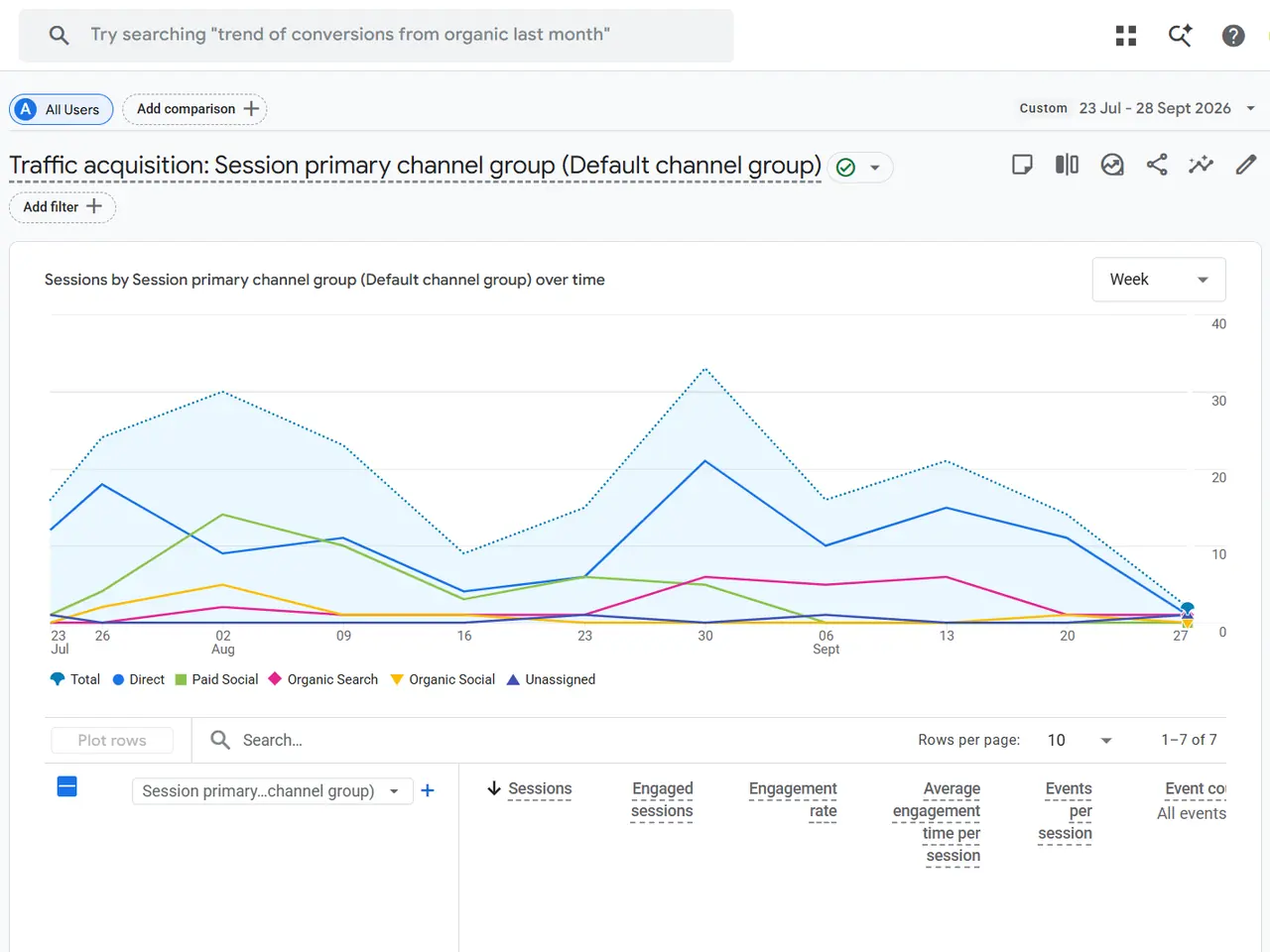
Task: Toggle the Paid Social legend entry
Action: (x=216, y=679)
